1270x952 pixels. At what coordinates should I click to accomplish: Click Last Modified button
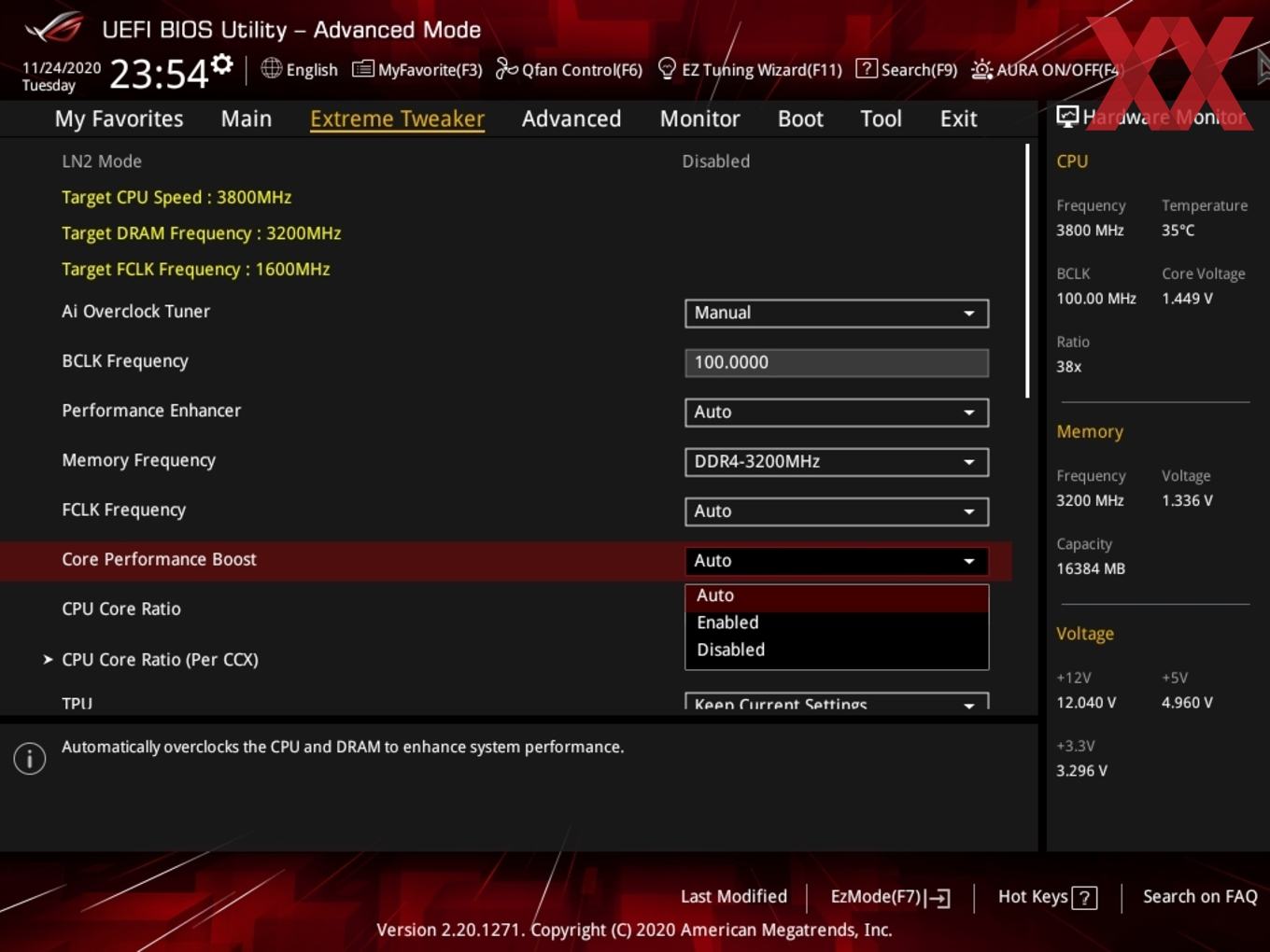[x=734, y=897]
